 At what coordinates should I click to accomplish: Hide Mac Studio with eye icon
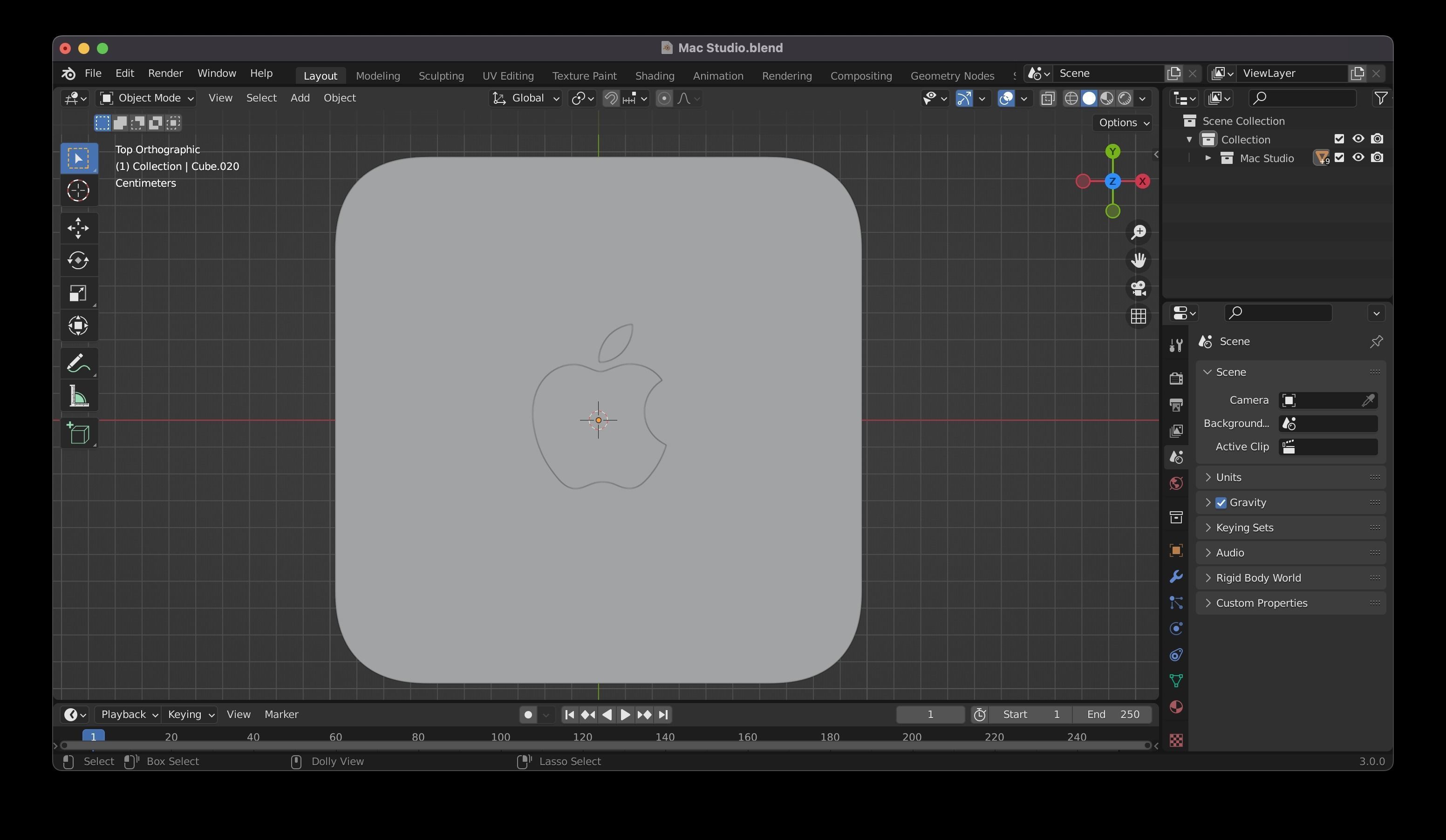tap(1358, 158)
